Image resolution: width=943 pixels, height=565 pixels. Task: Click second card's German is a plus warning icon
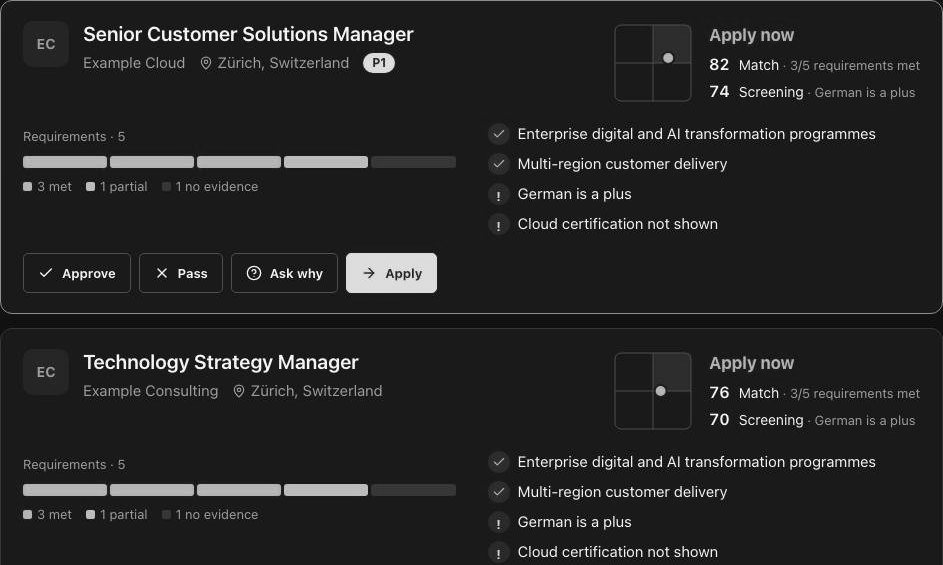499,522
